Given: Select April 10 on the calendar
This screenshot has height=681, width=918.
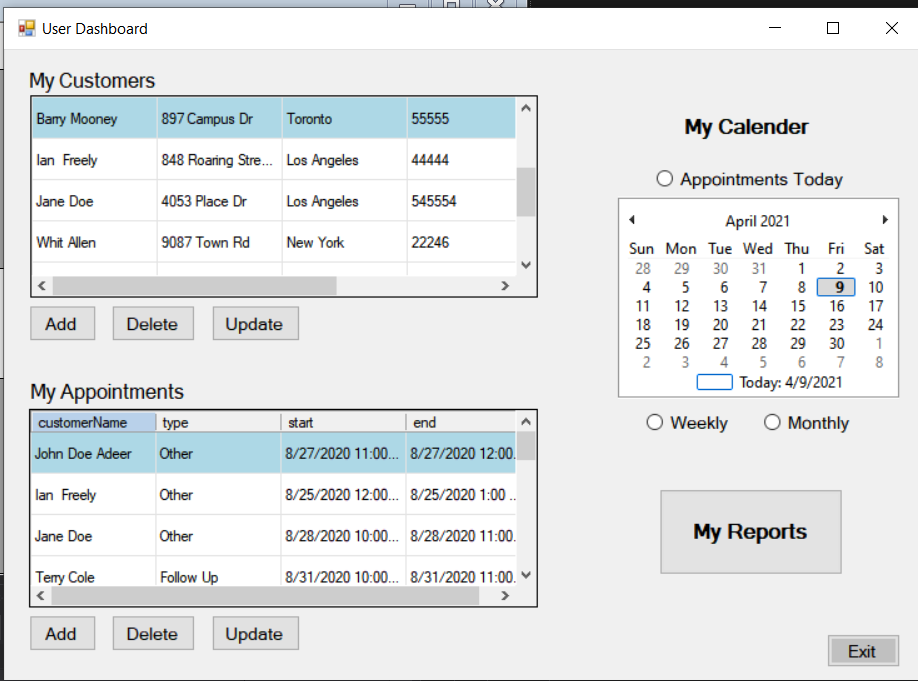Looking at the screenshot, I should [875, 287].
